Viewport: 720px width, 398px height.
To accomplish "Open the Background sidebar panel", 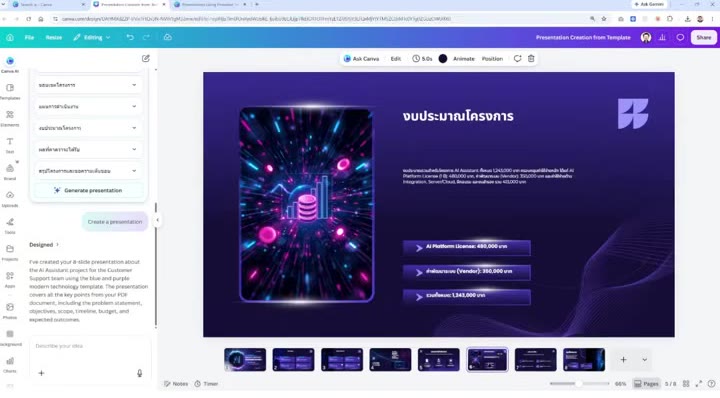I will click(10, 338).
